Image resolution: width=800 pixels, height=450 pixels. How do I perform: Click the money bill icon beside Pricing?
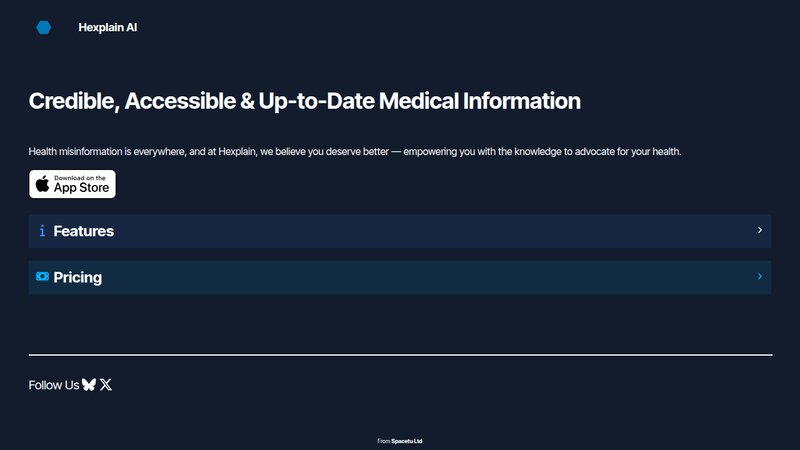pyautogui.click(x=42, y=277)
